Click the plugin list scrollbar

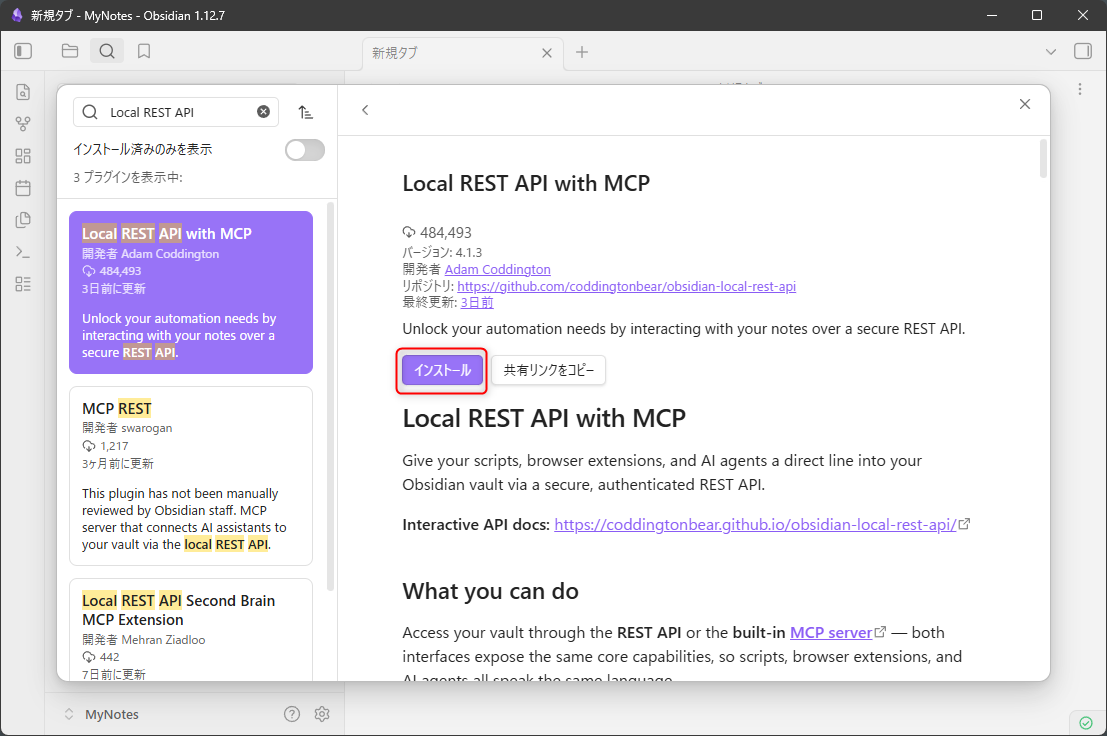[330, 395]
